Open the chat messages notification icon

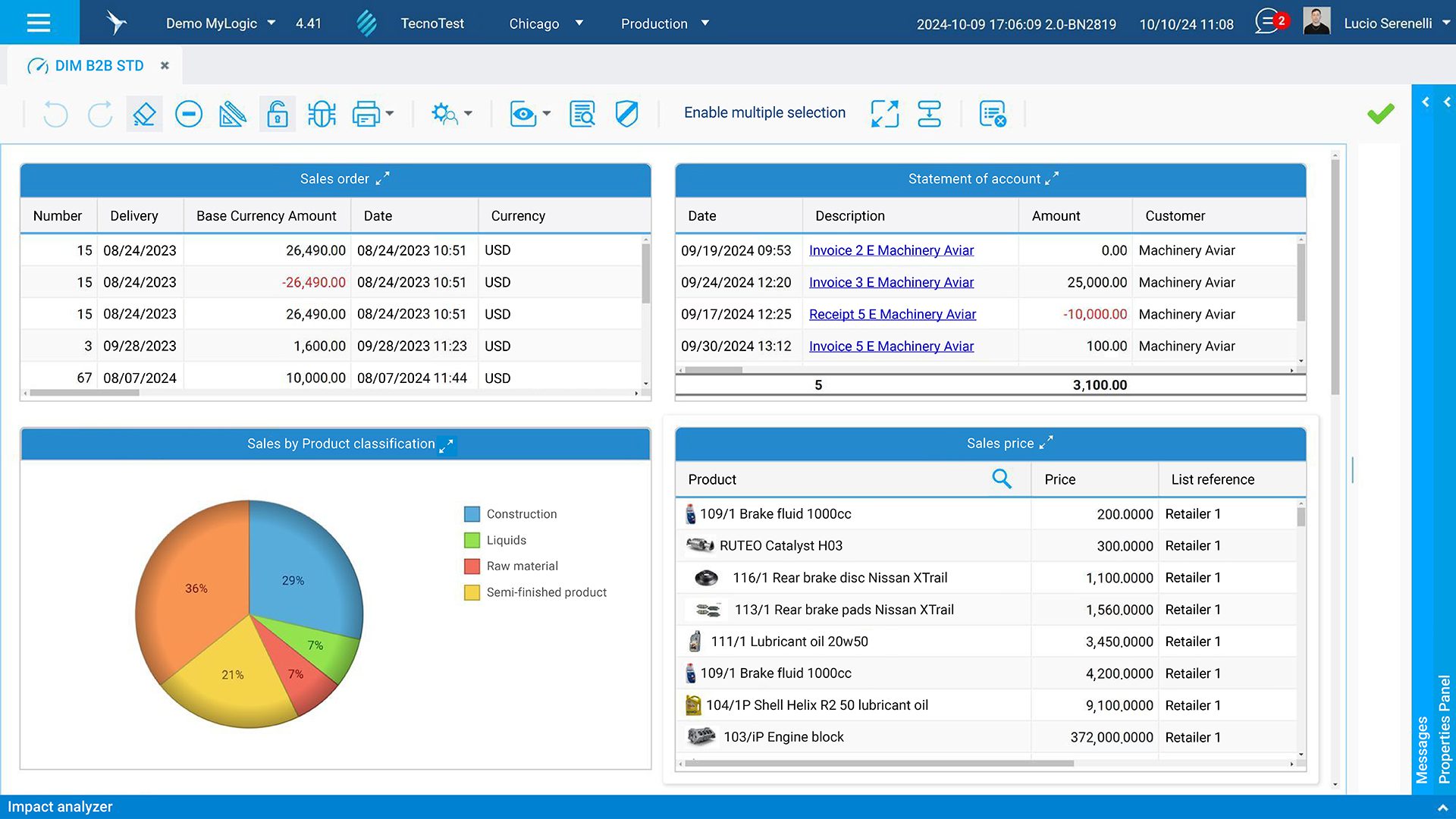[x=1267, y=22]
